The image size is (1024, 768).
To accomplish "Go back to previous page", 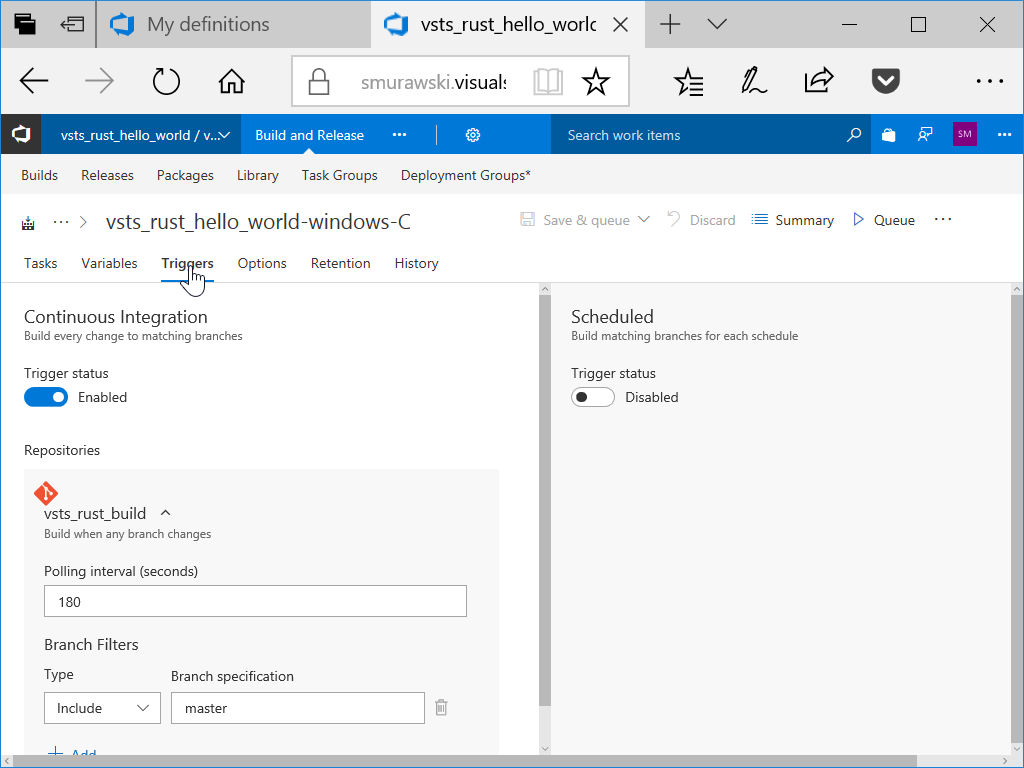I will tap(34, 81).
